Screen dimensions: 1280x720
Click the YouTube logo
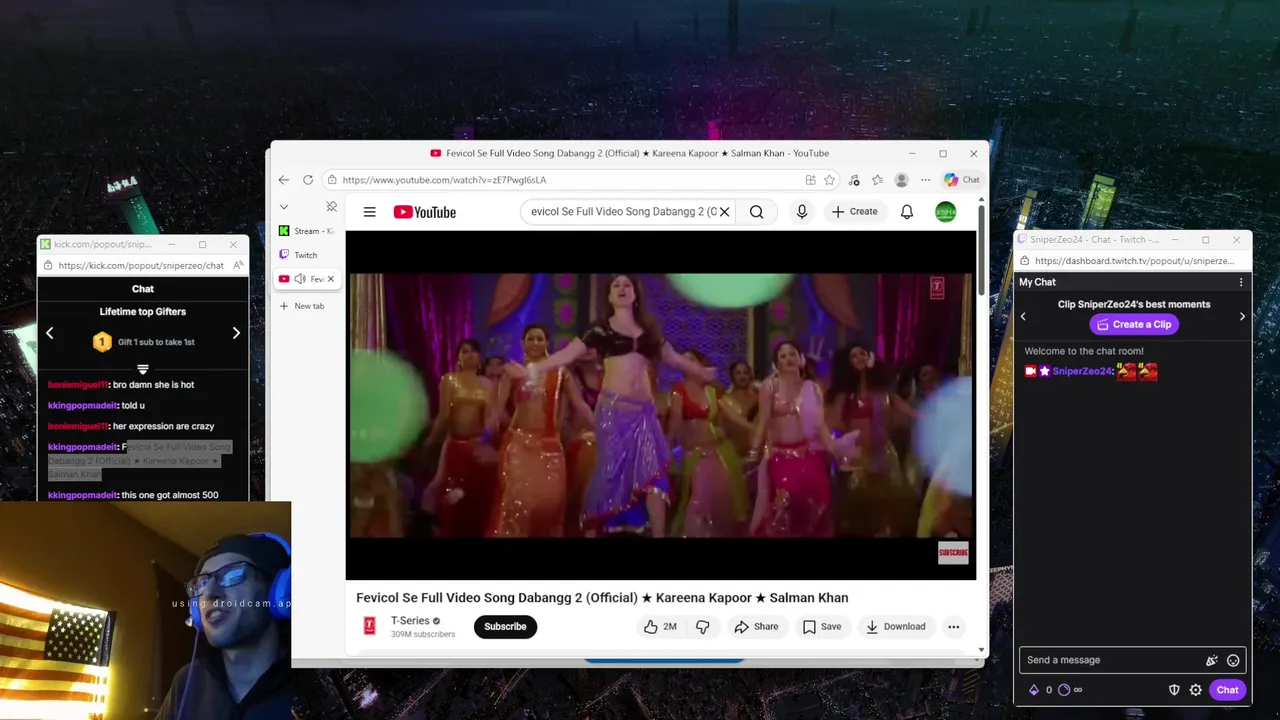click(424, 212)
